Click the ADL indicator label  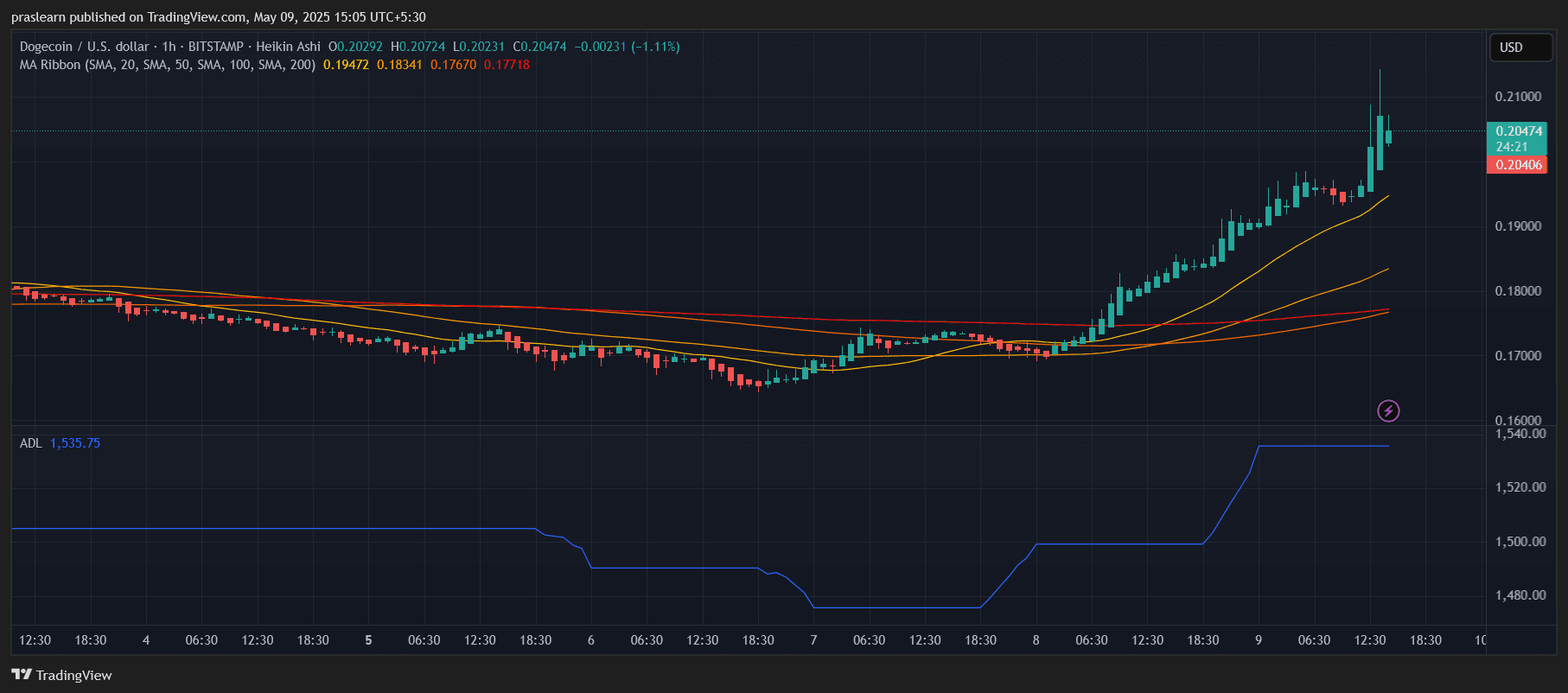(30, 443)
